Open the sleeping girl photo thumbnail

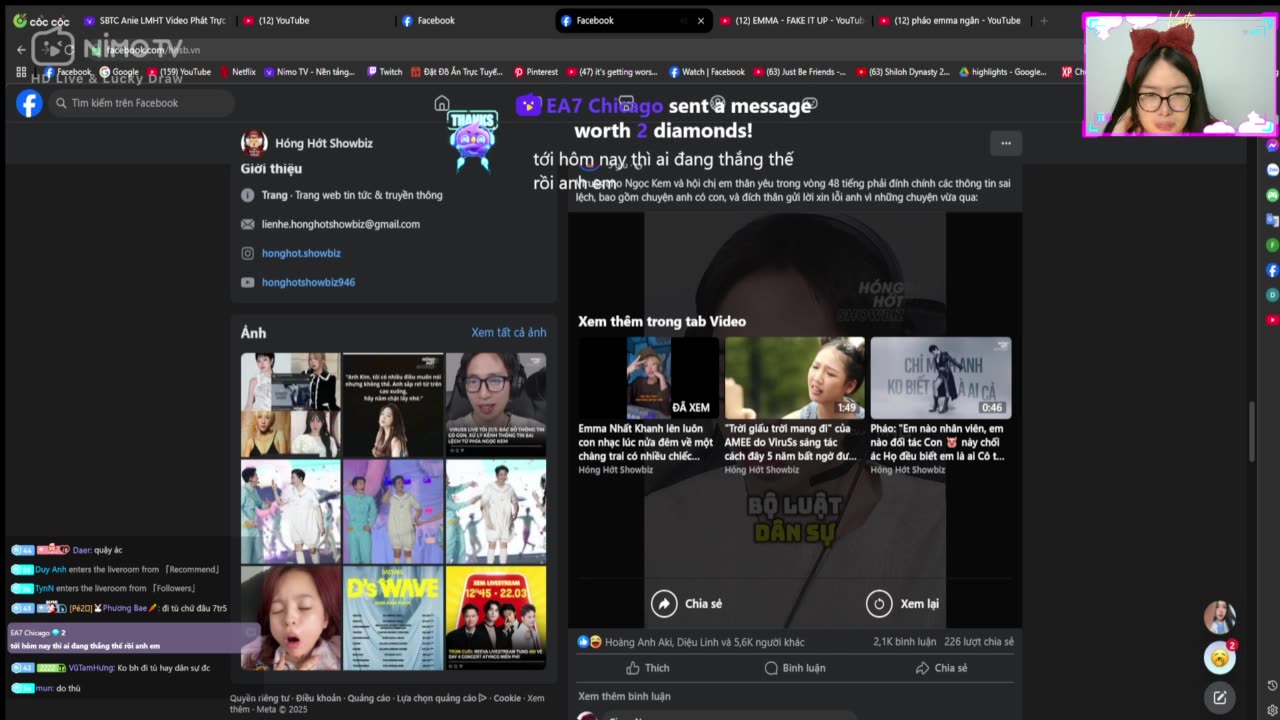click(x=290, y=618)
